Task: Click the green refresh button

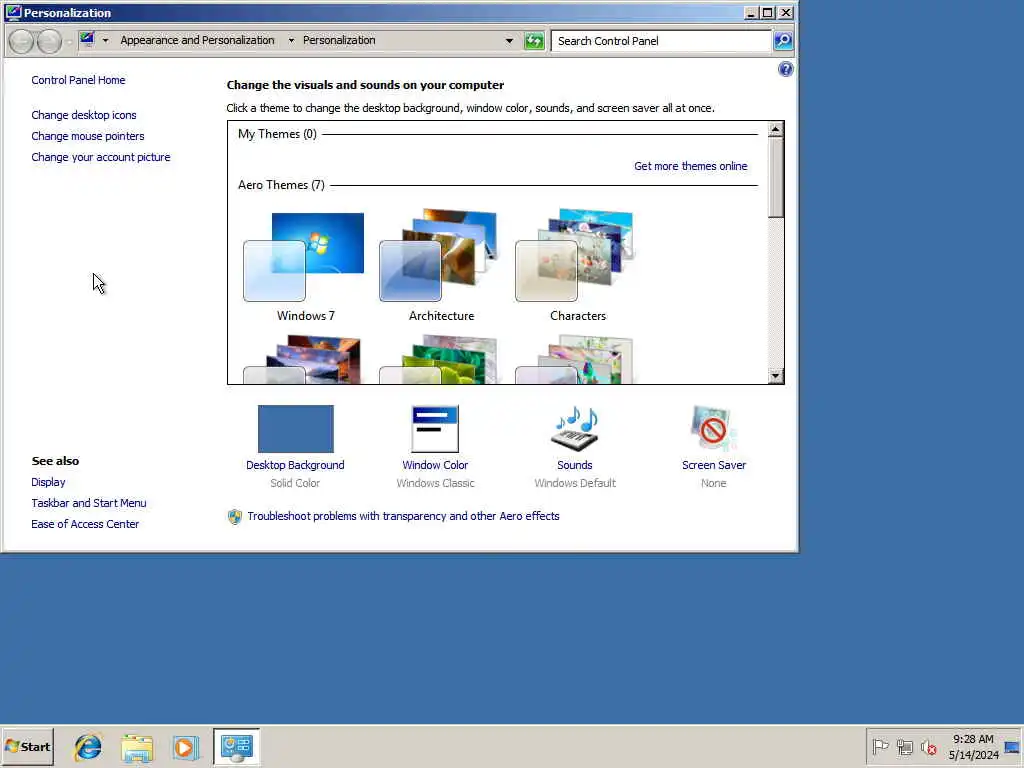Action: coord(534,40)
